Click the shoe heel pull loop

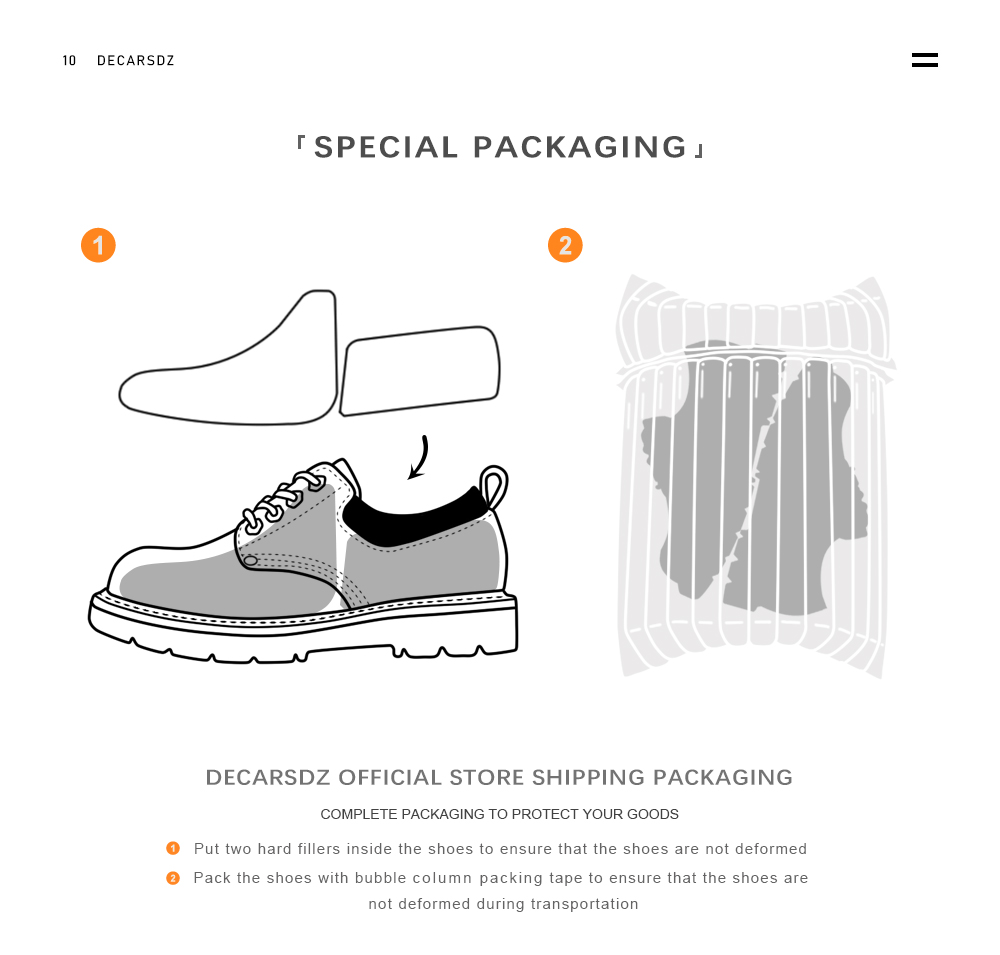point(493,486)
